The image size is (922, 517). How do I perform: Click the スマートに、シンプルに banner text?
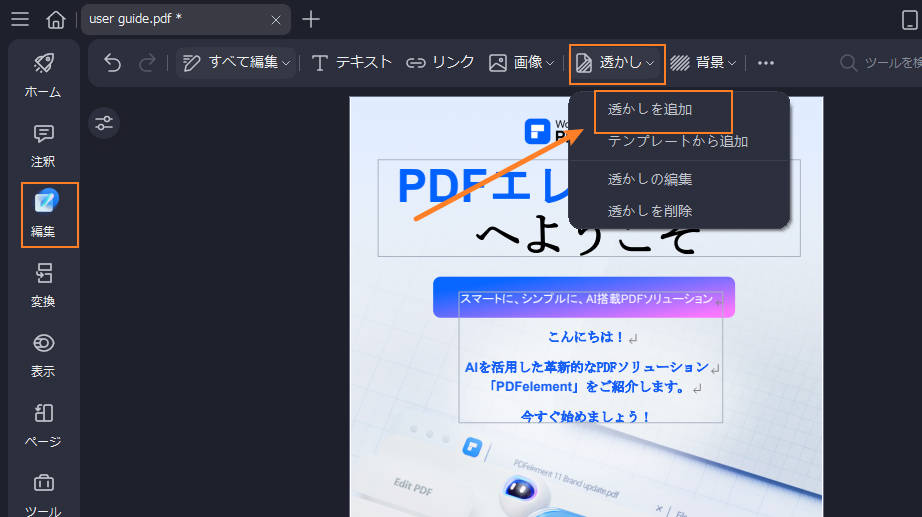[586, 298]
